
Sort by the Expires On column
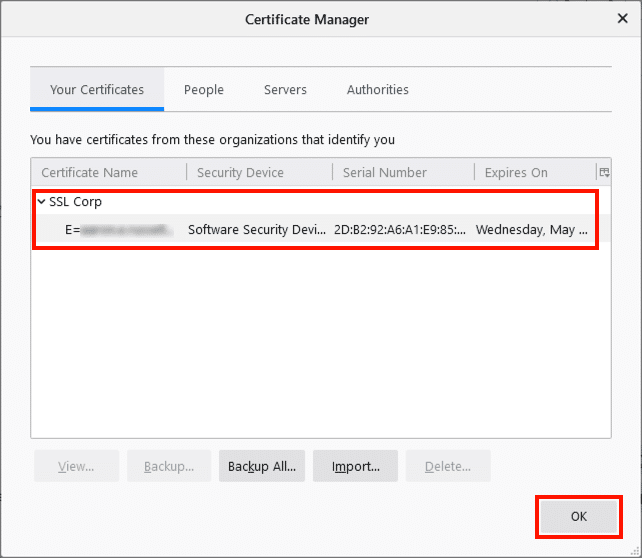530,173
